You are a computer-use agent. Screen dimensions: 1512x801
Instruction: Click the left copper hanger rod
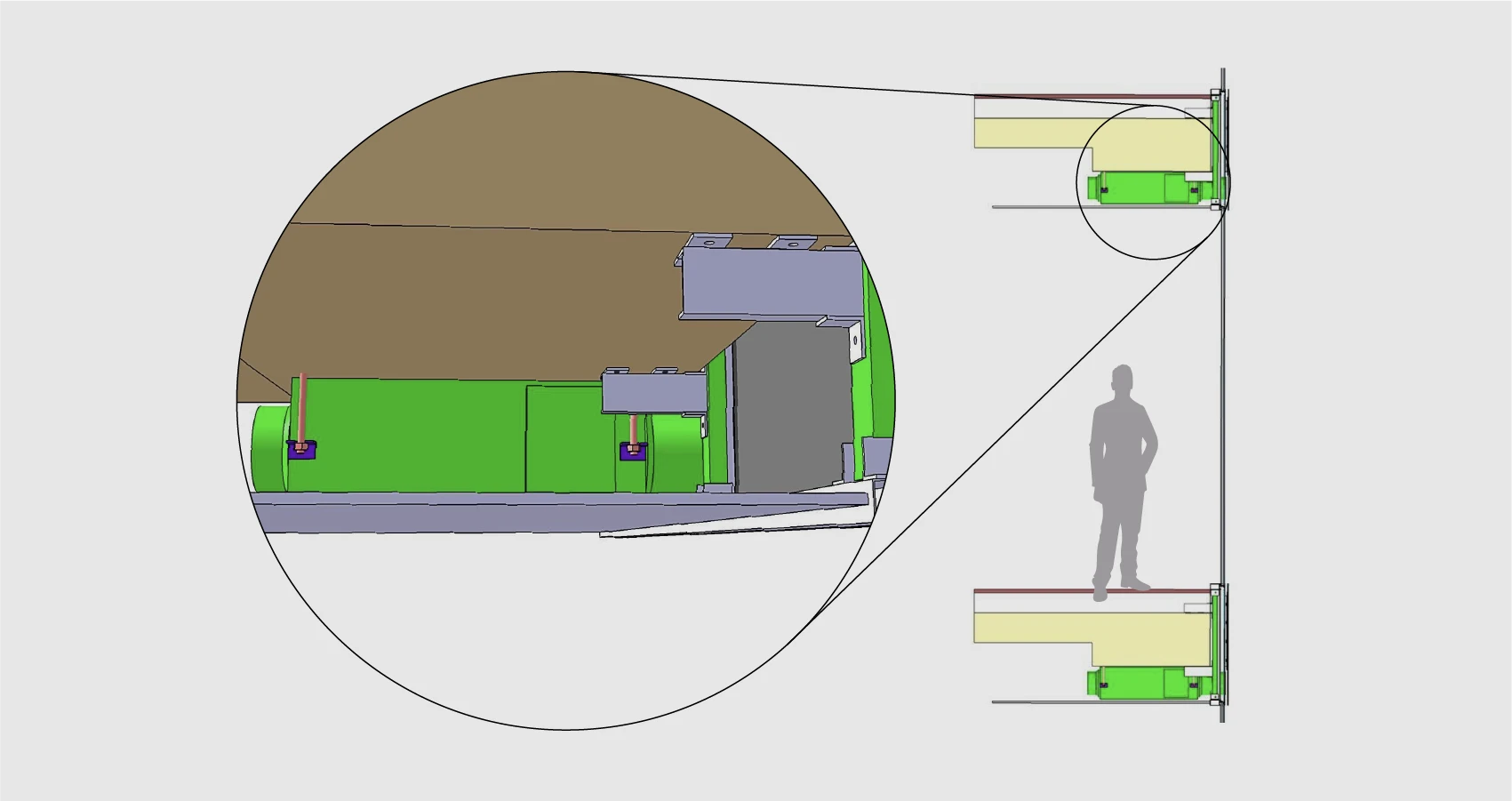[302, 405]
